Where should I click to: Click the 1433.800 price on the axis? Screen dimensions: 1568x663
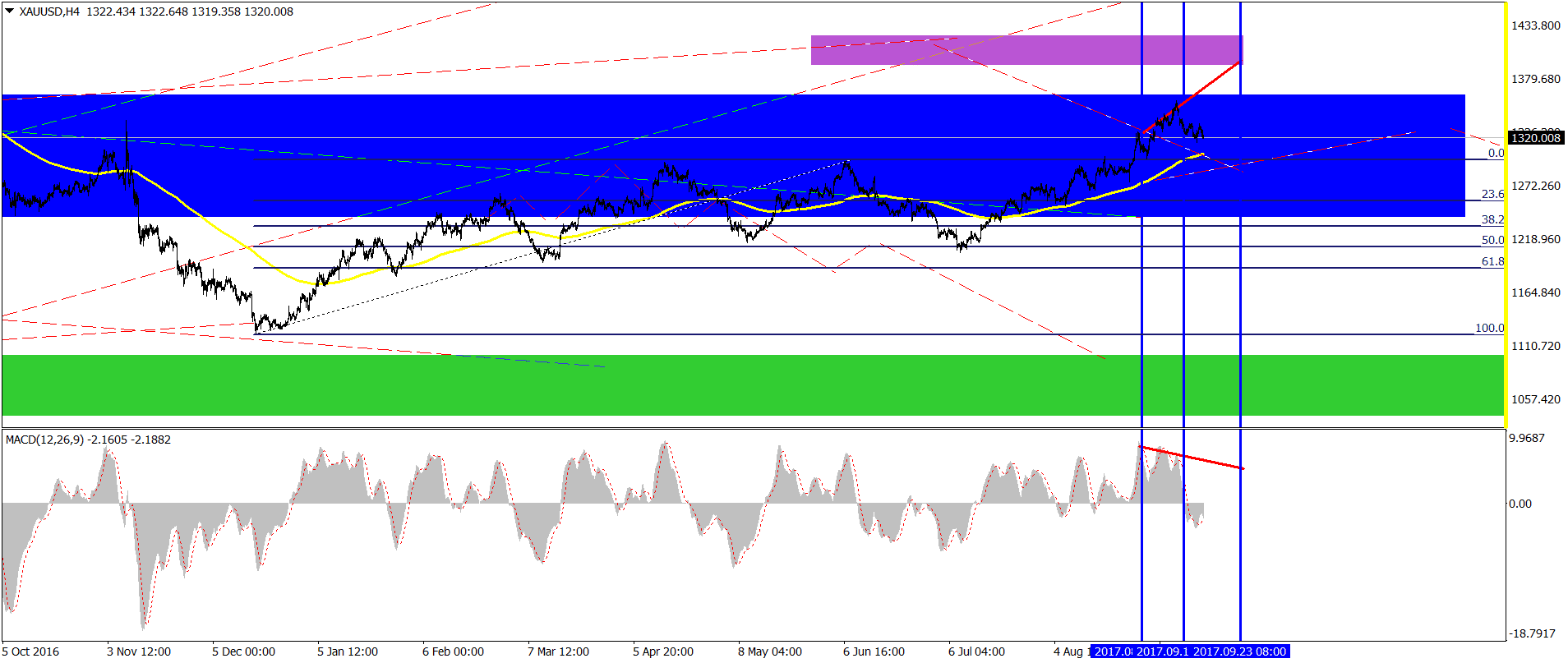click(1535, 25)
